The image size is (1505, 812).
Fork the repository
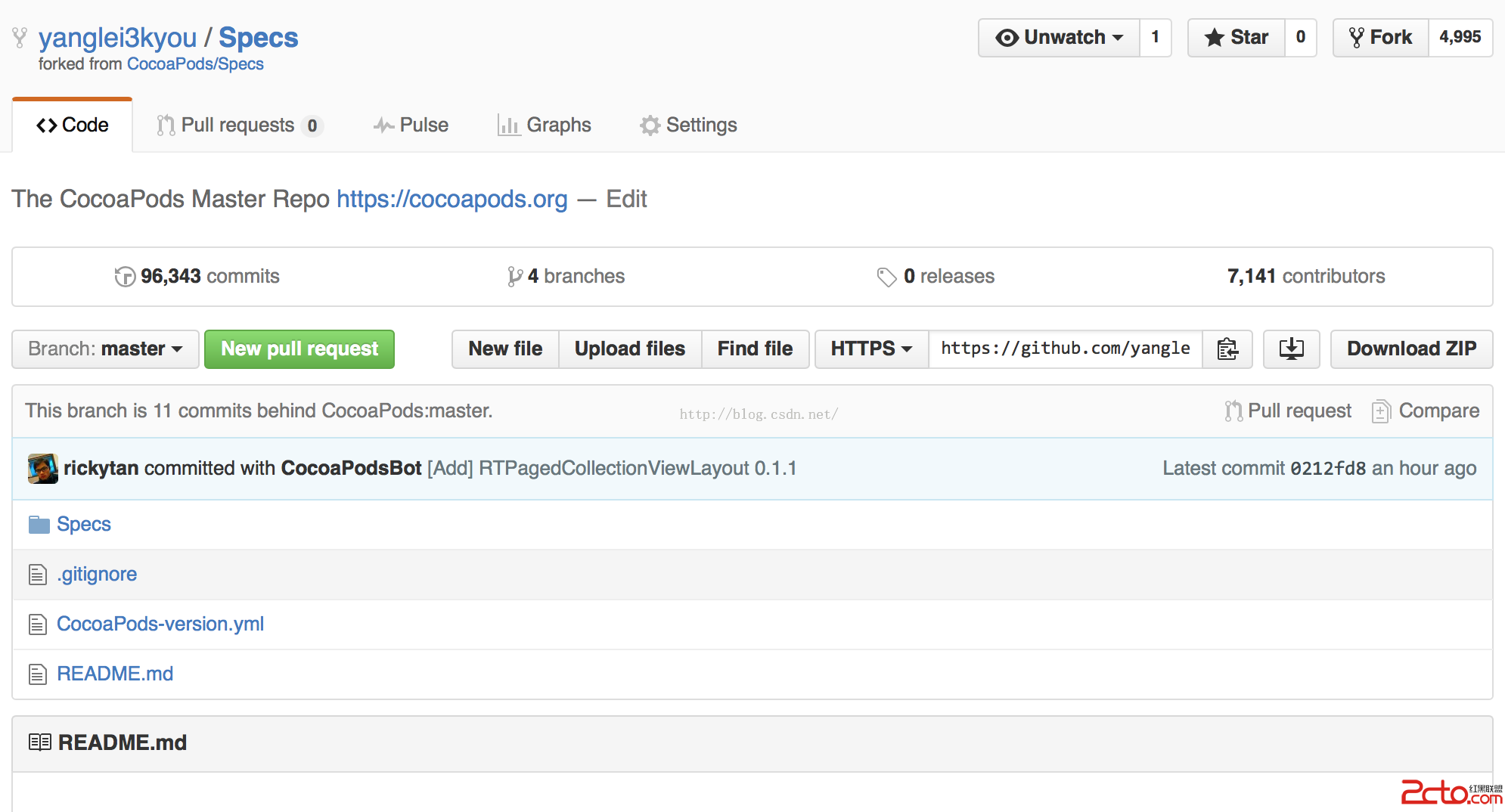click(1381, 37)
